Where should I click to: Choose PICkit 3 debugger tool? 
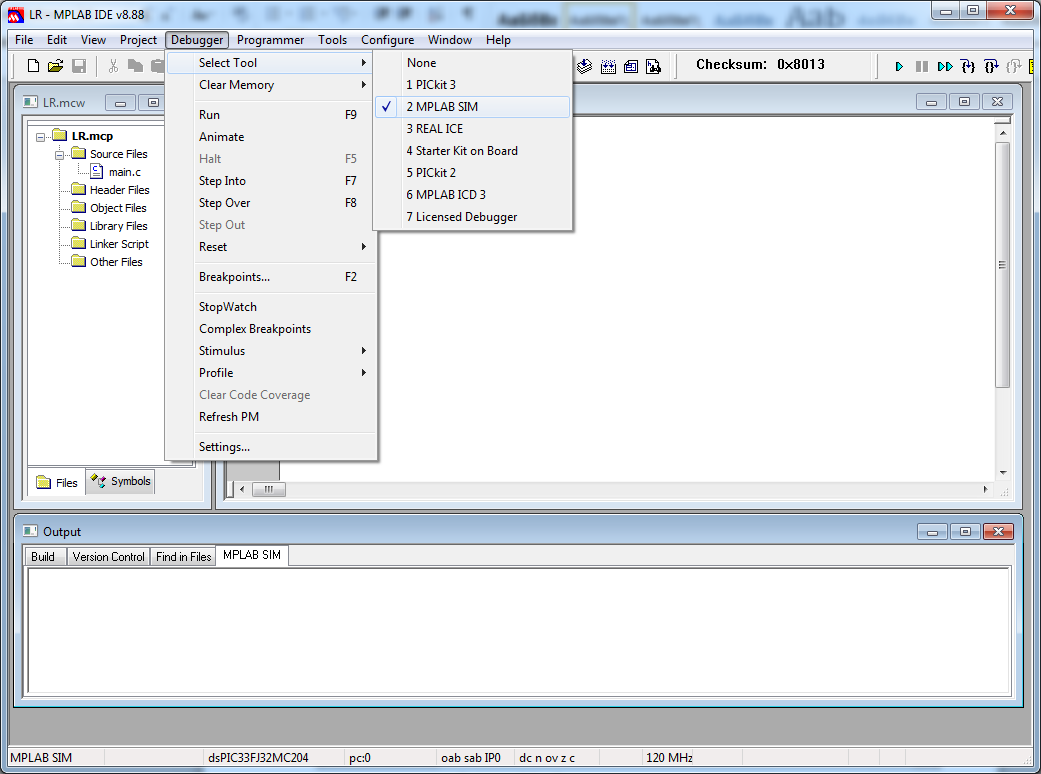pos(472,84)
